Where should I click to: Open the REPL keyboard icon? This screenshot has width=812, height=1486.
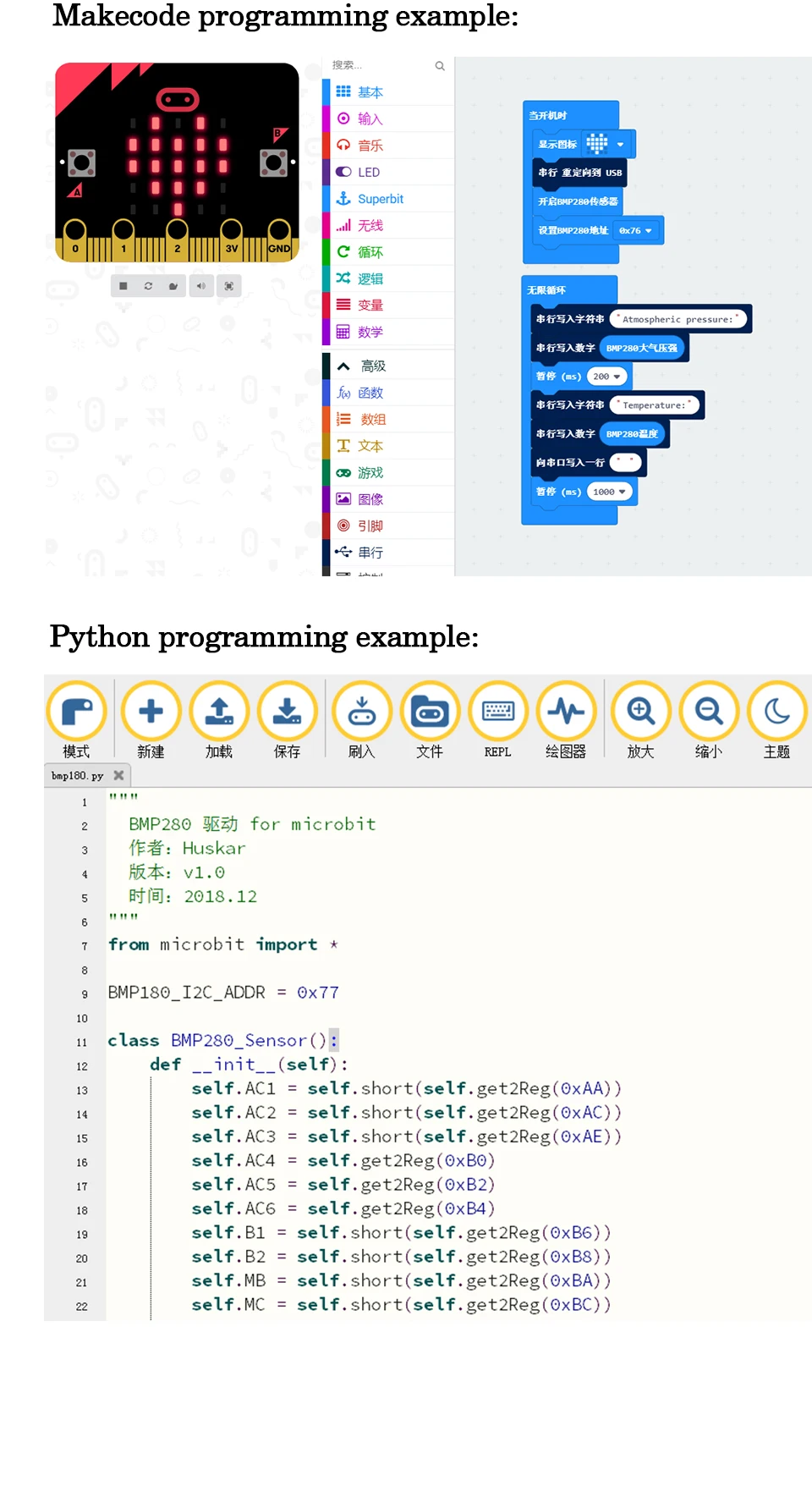coord(497,712)
